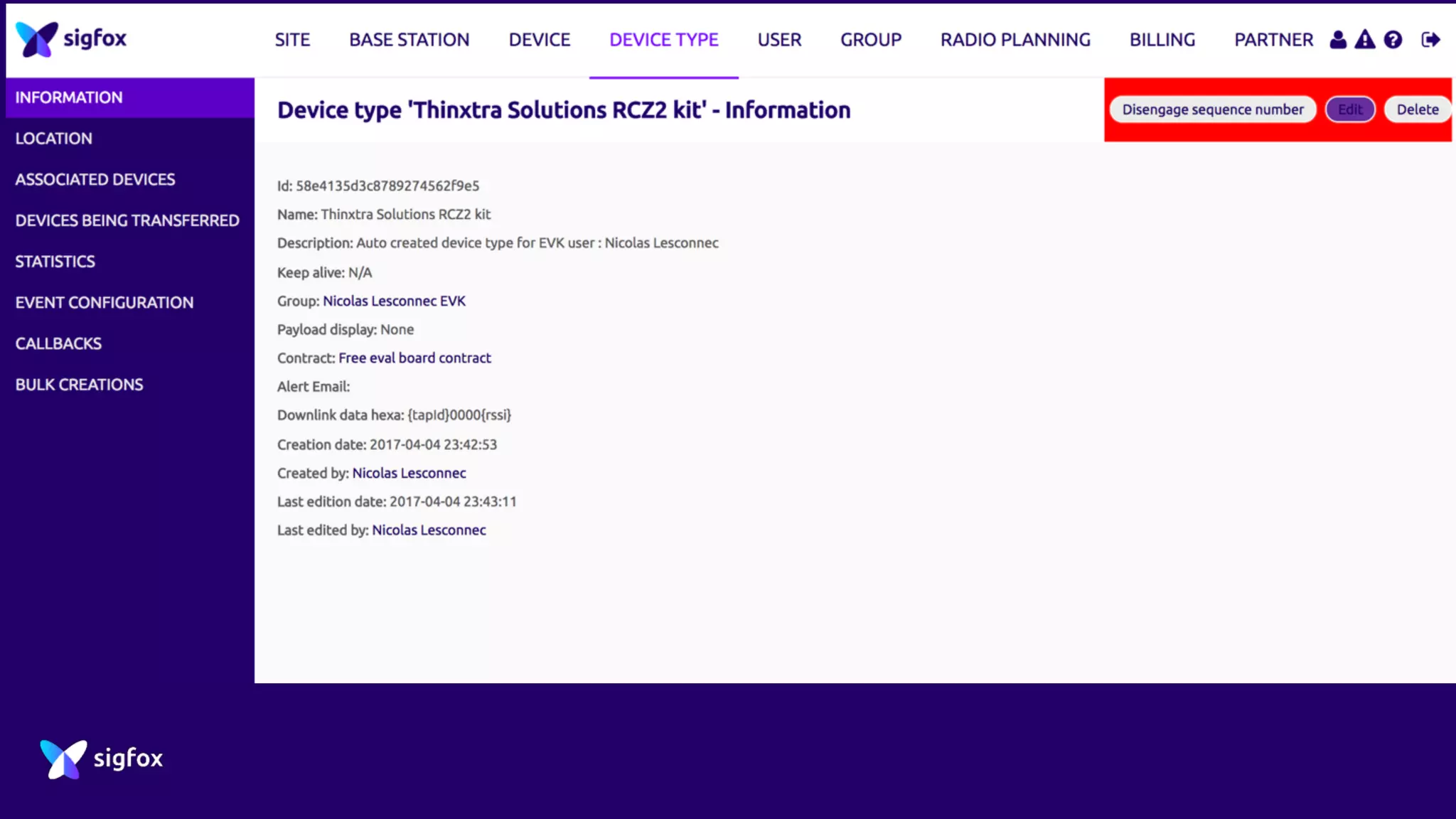Open Associated Devices in the sidebar
The height and width of the screenshot is (819, 1456).
(95, 179)
